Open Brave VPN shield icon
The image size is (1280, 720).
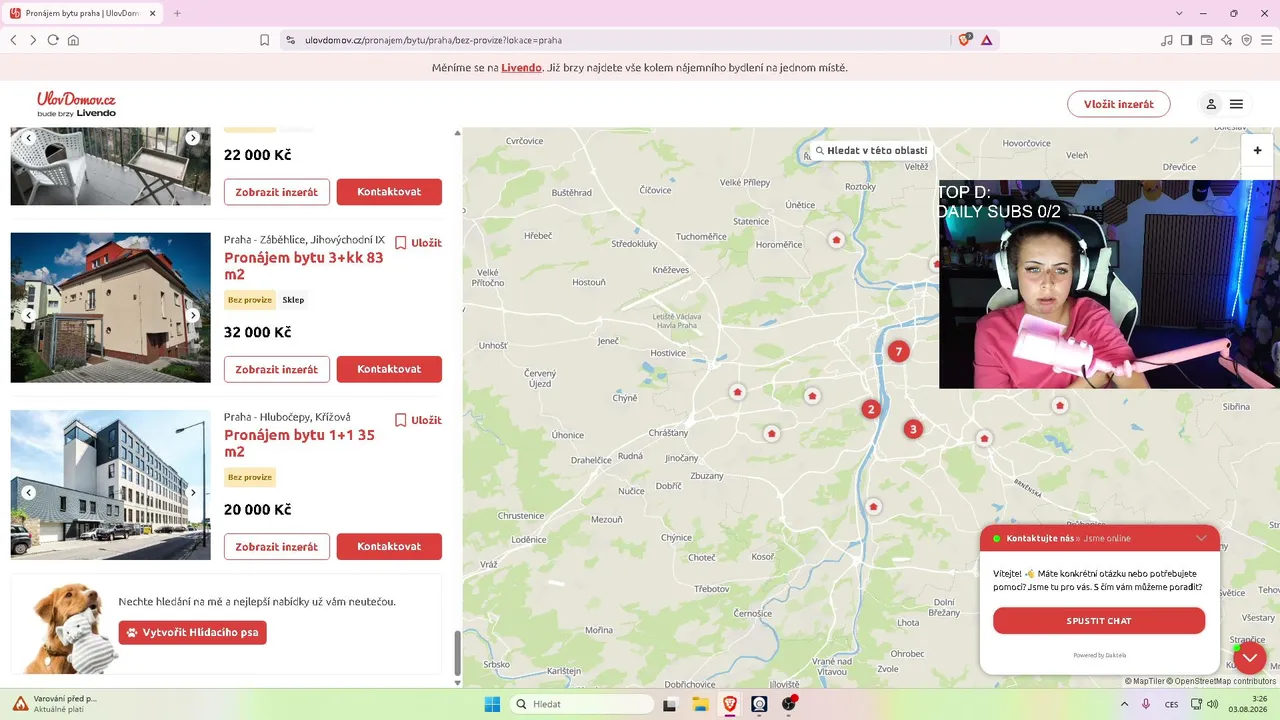coord(1247,40)
